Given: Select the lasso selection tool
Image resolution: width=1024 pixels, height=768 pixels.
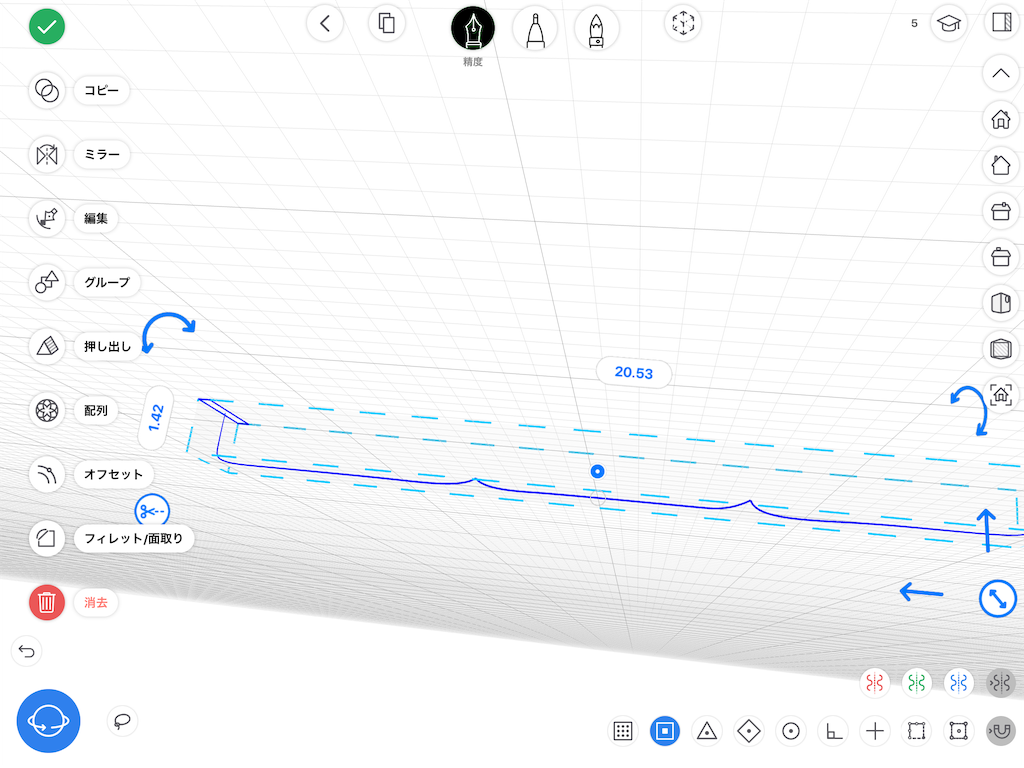Looking at the screenshot, I should click(x=122, y=721).
